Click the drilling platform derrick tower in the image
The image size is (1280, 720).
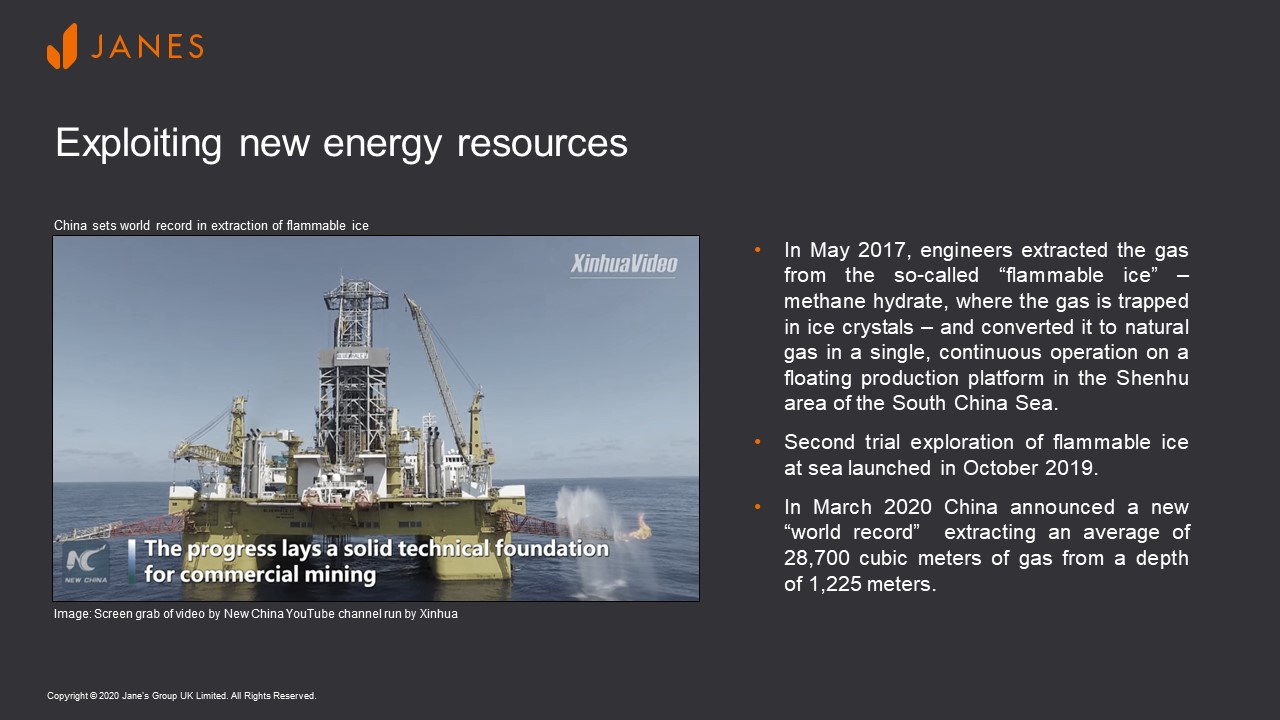[x=354, y=360]
